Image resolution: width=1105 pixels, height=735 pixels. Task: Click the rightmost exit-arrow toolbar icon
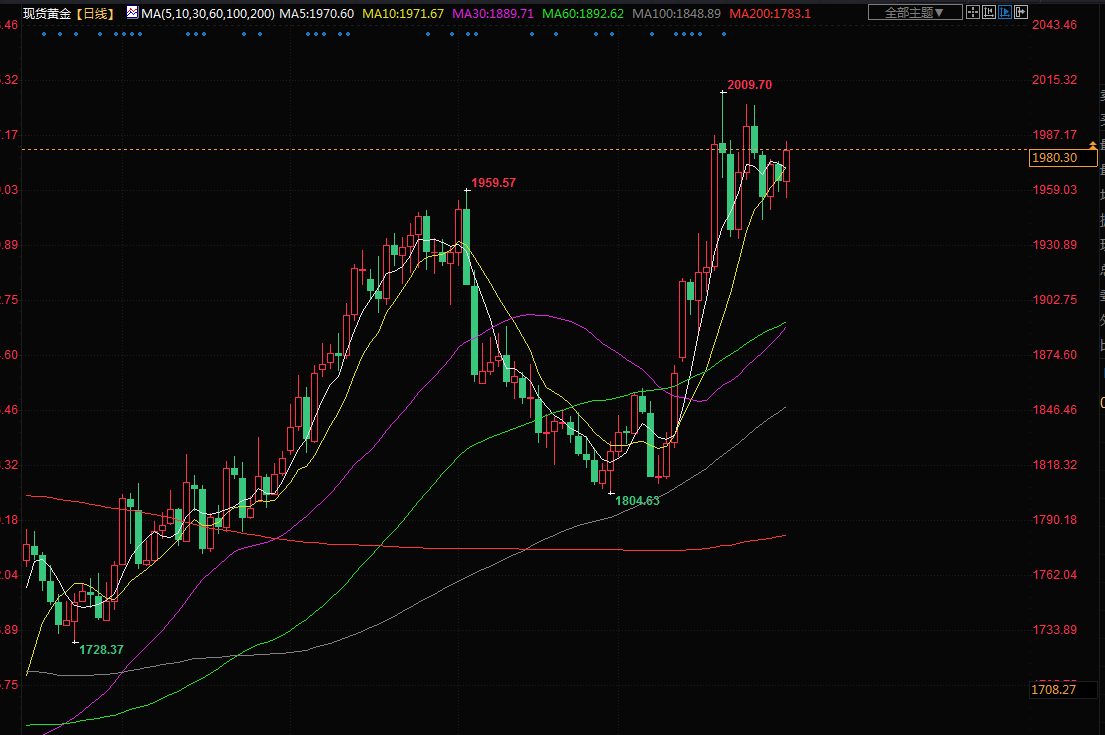[1021, 12]
